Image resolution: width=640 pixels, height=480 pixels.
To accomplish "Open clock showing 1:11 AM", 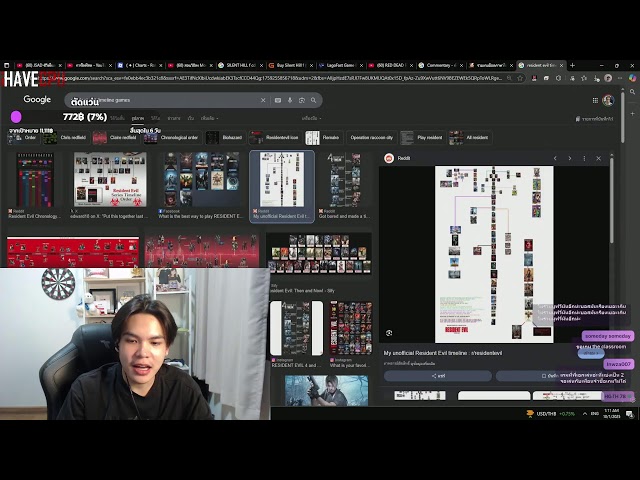I will (x=612, y=413).
